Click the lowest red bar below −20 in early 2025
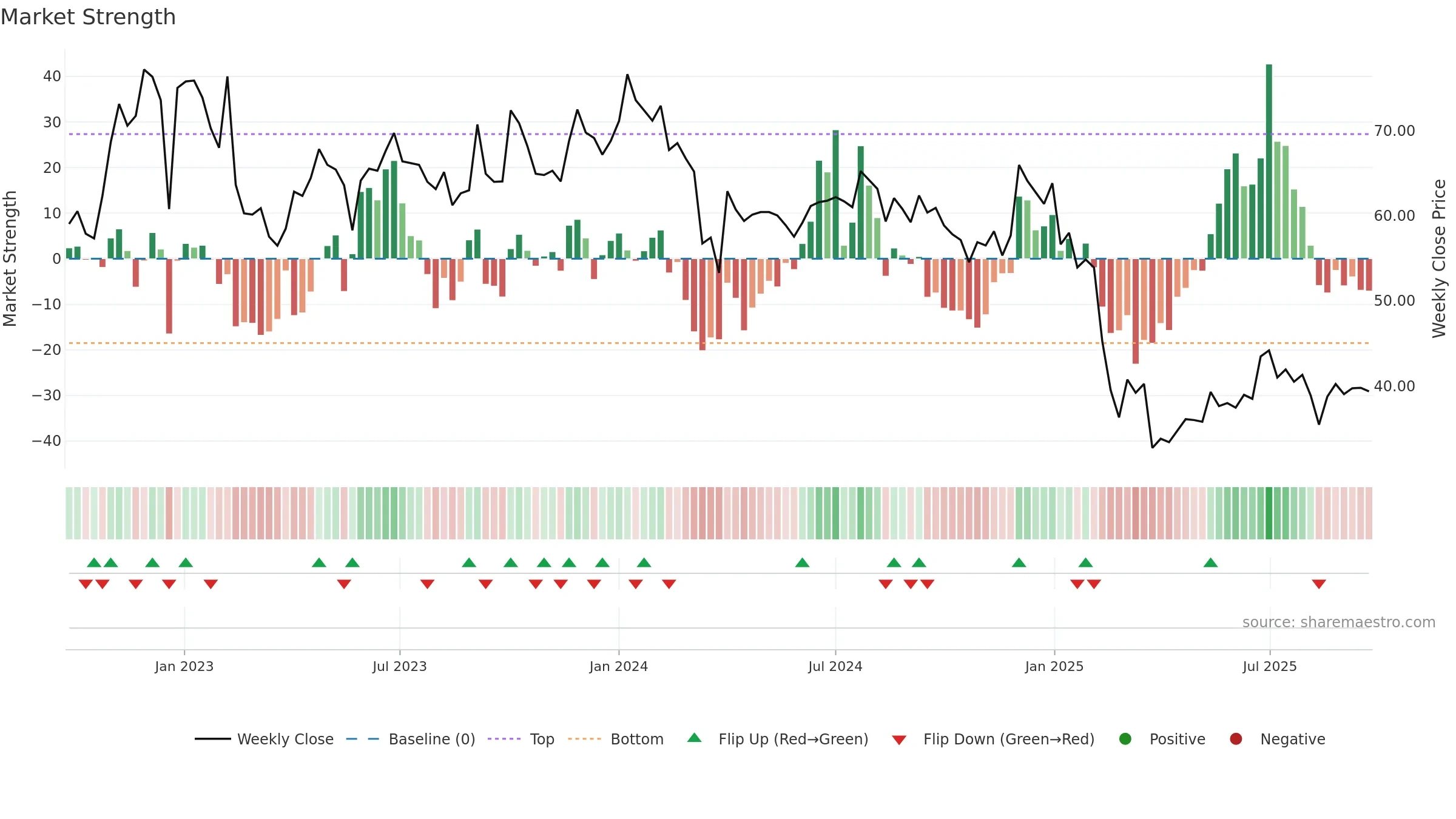 (1136, 311)
